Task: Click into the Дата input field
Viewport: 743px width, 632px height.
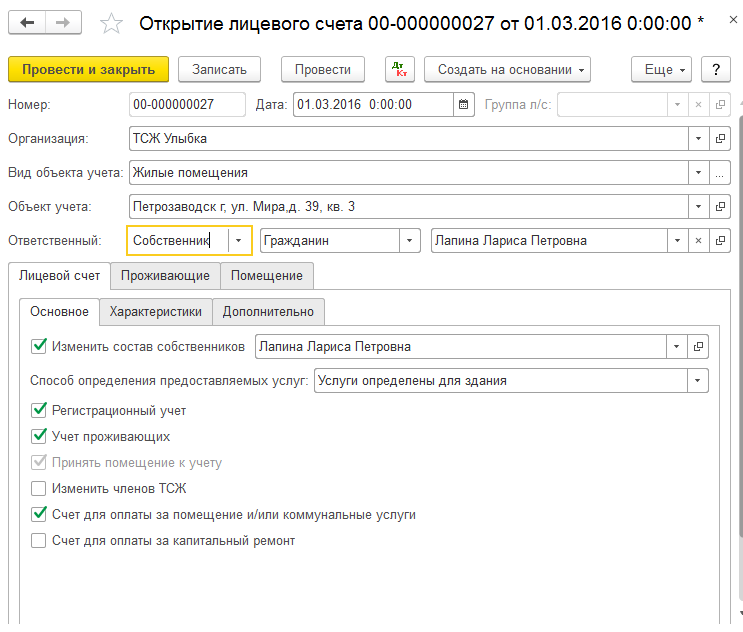Action: [373, 104]
